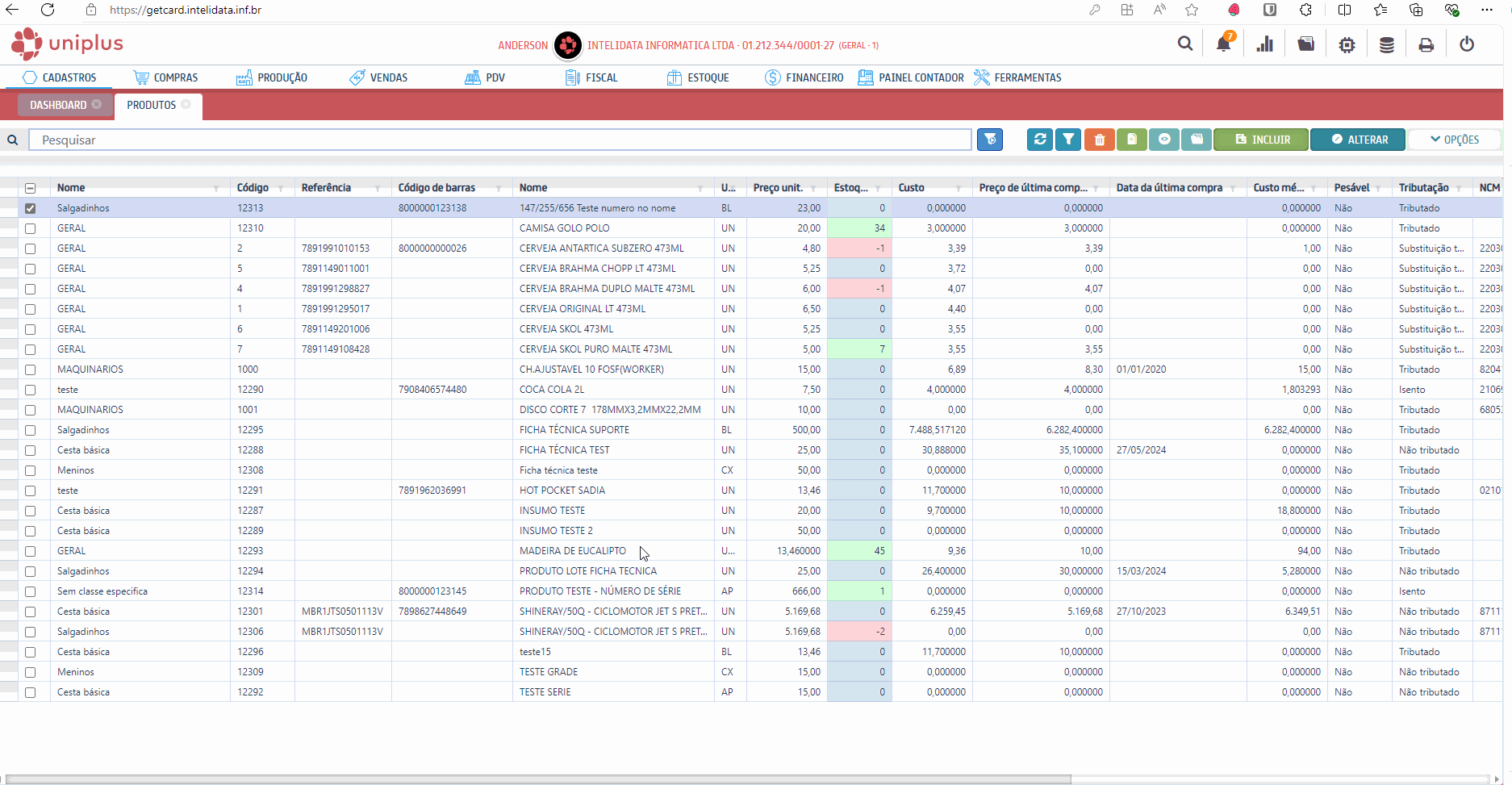This screenshot has width=1512, height=785.
Task: Click the browser favorites star icon
Action: 1192,10
